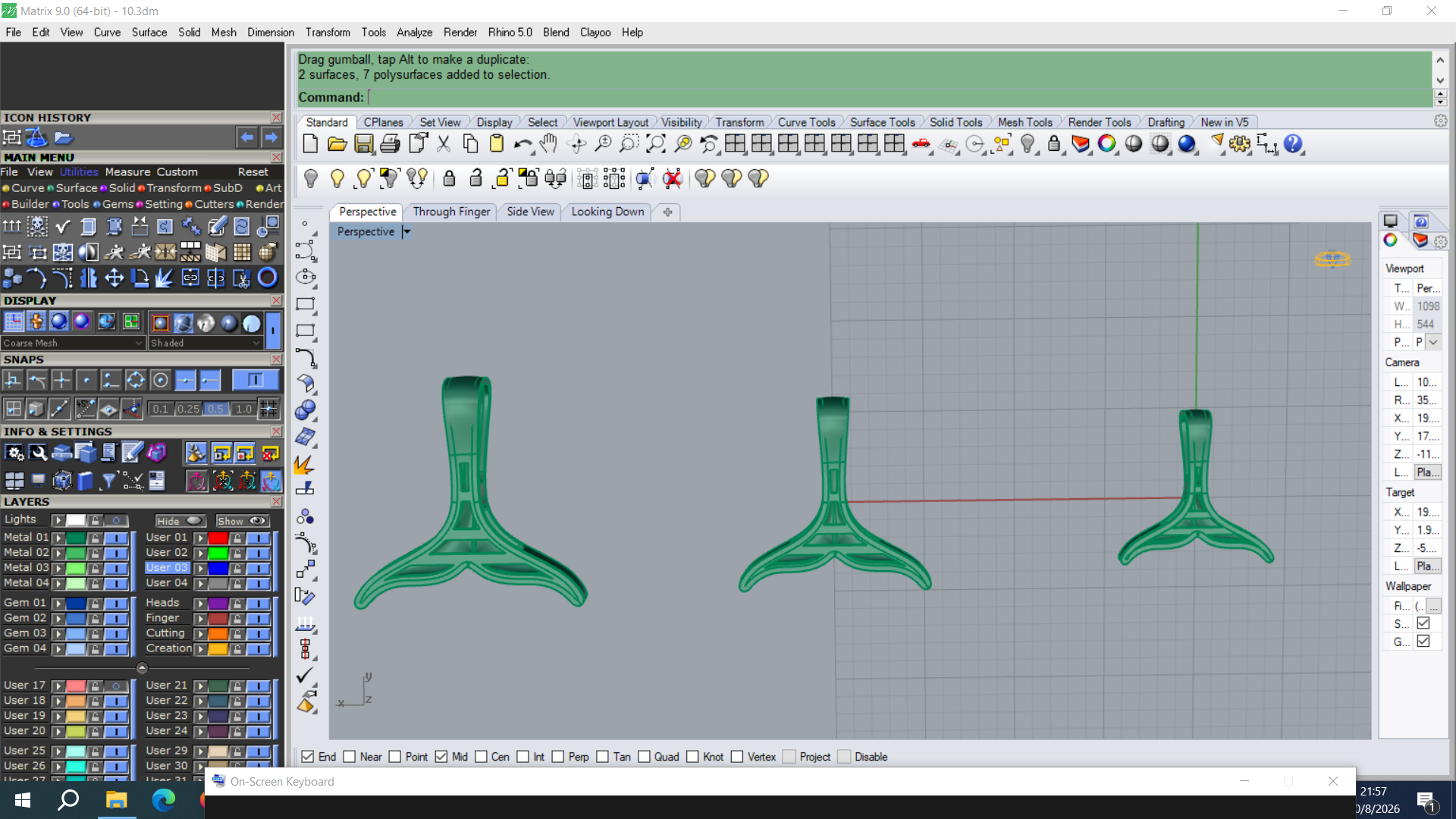
Task: Toggle the End osnap checkbox
Action: click(307, 757)
